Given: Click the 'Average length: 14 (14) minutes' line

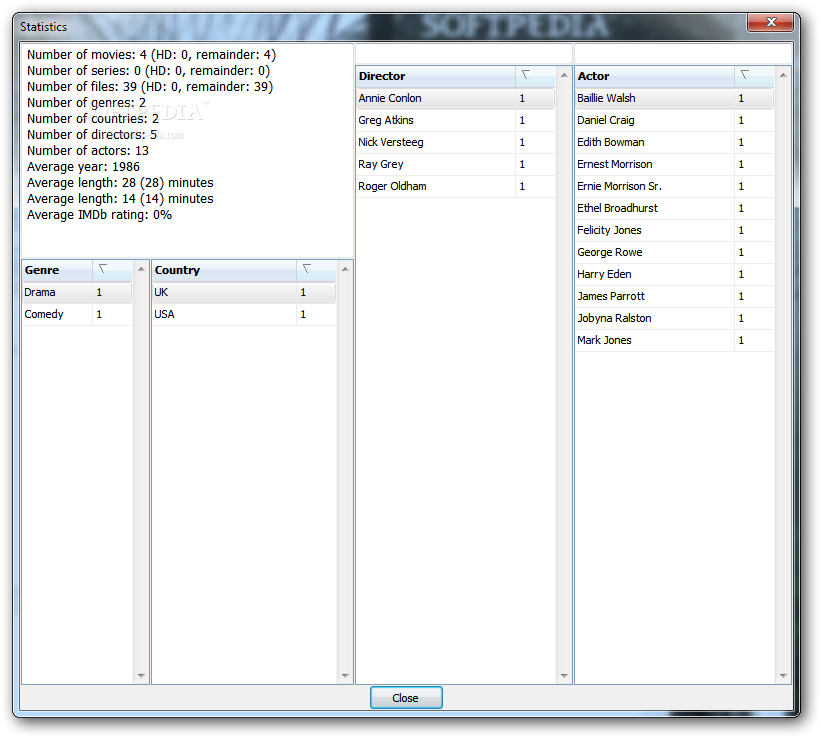Looking at the screenshot, I should (x=120, y=199).
